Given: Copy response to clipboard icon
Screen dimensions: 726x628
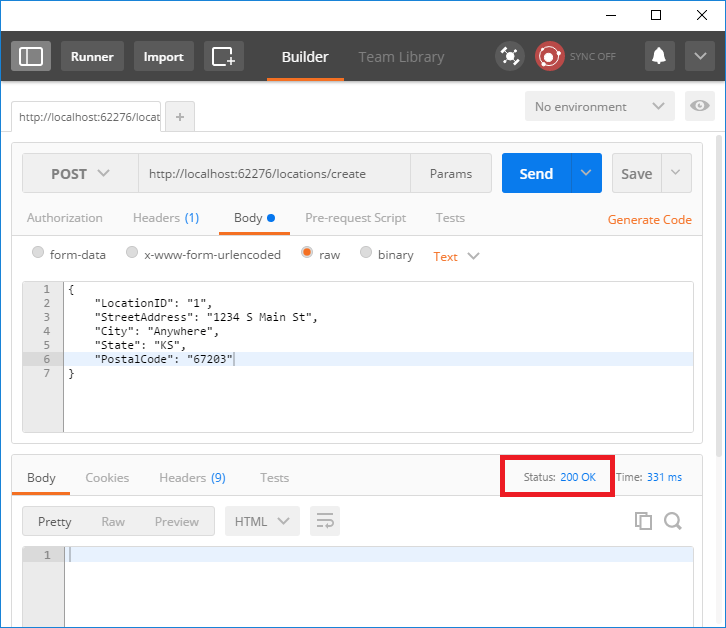Looking at the screenshot, I should [643, 521].
